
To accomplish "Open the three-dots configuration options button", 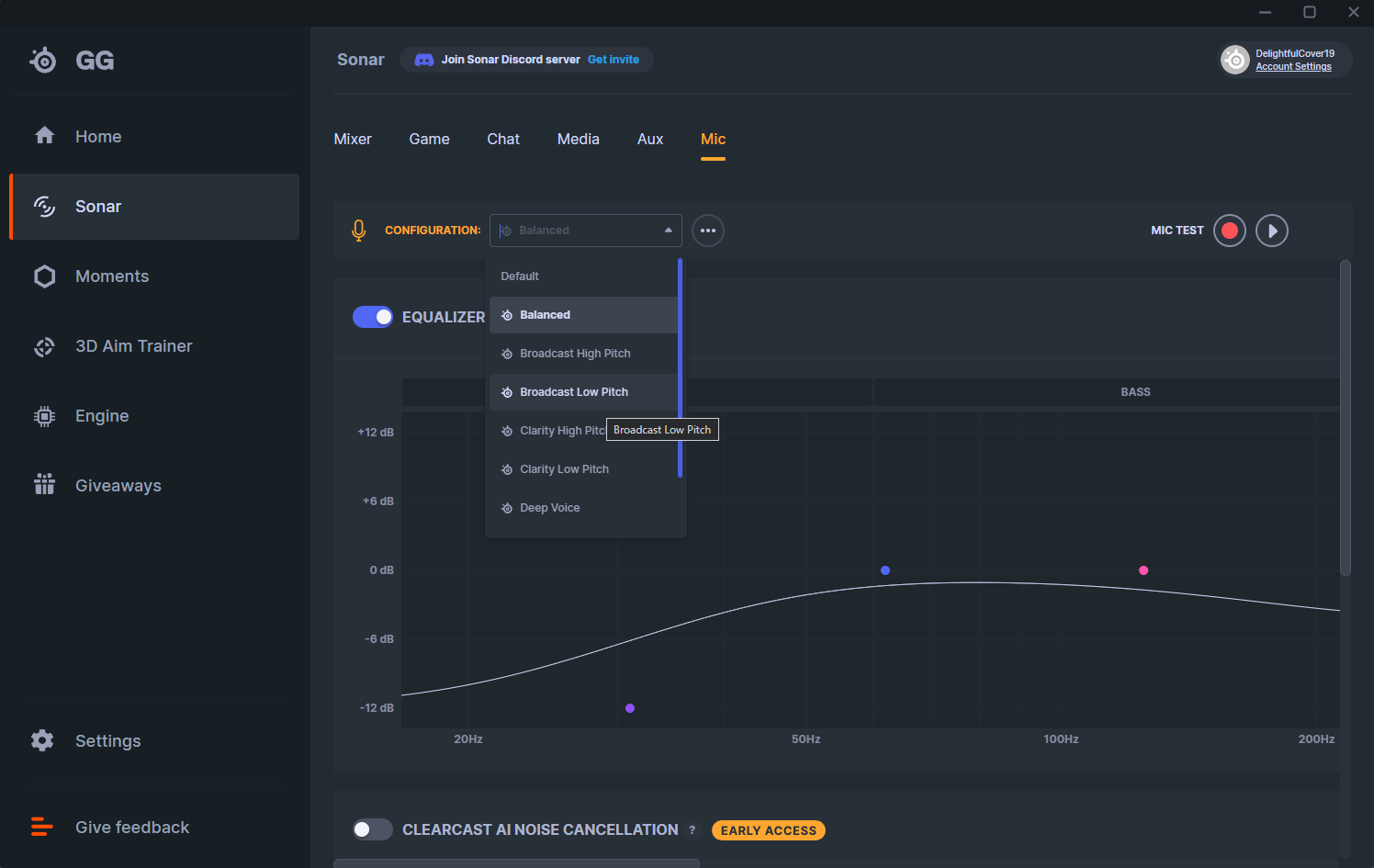I will tap(708, 231).
